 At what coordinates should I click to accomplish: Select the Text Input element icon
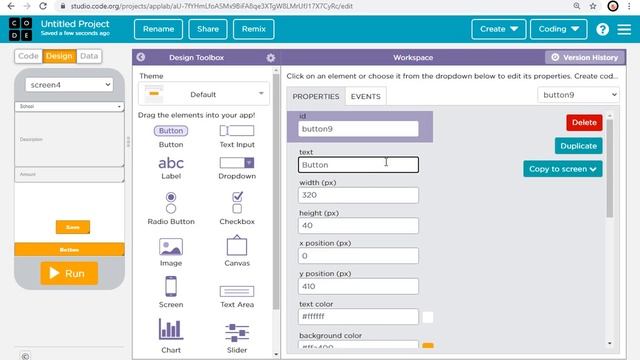(x=237, y=131)
